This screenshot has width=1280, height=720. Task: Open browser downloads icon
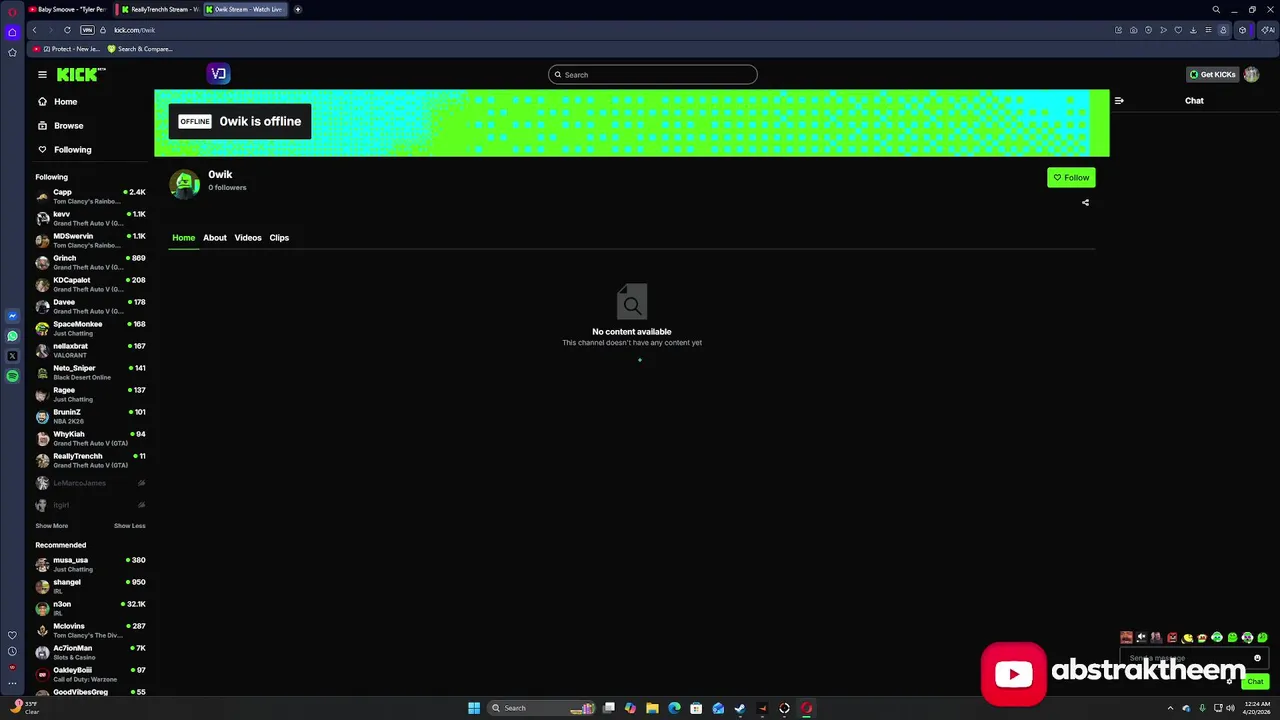(x=1193, y=30)
